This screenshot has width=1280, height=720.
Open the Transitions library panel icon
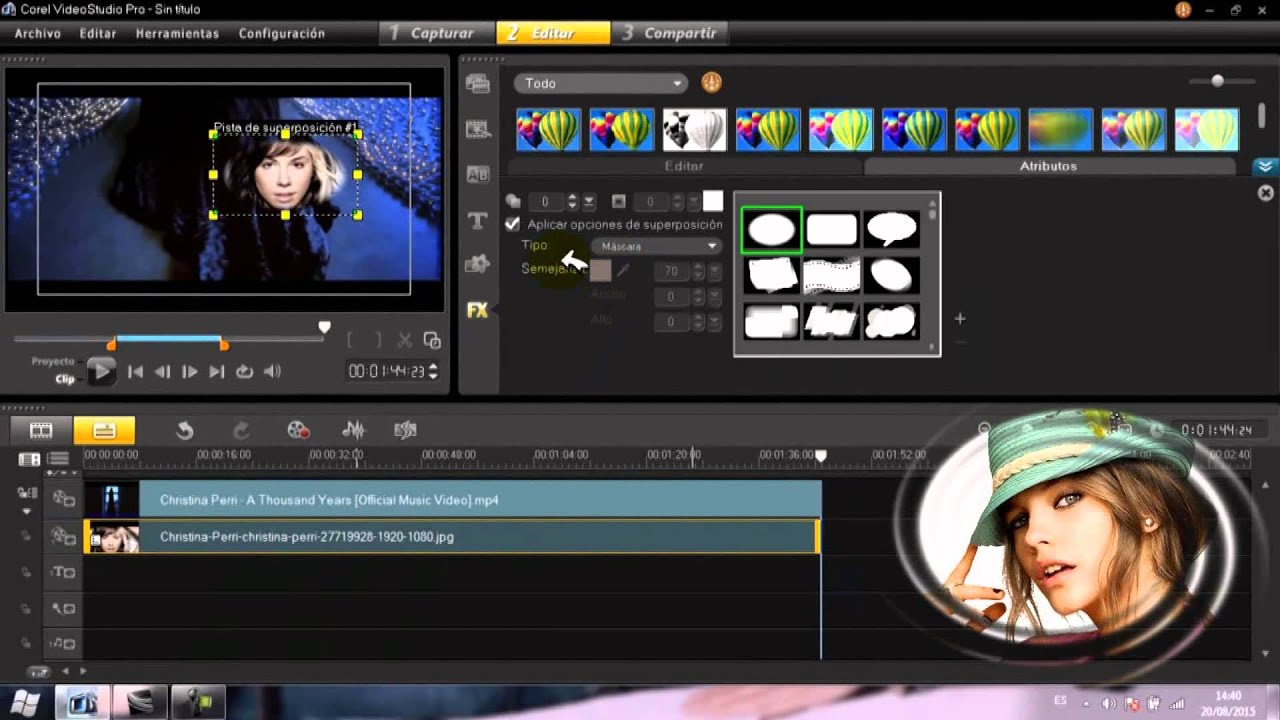pyautogui.click(x=477, y=129)
